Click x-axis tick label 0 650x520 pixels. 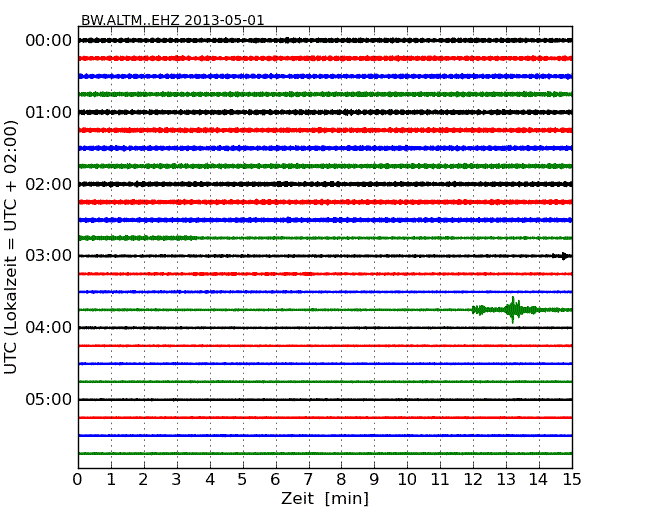pyautogui.click(x=78, y=480)
